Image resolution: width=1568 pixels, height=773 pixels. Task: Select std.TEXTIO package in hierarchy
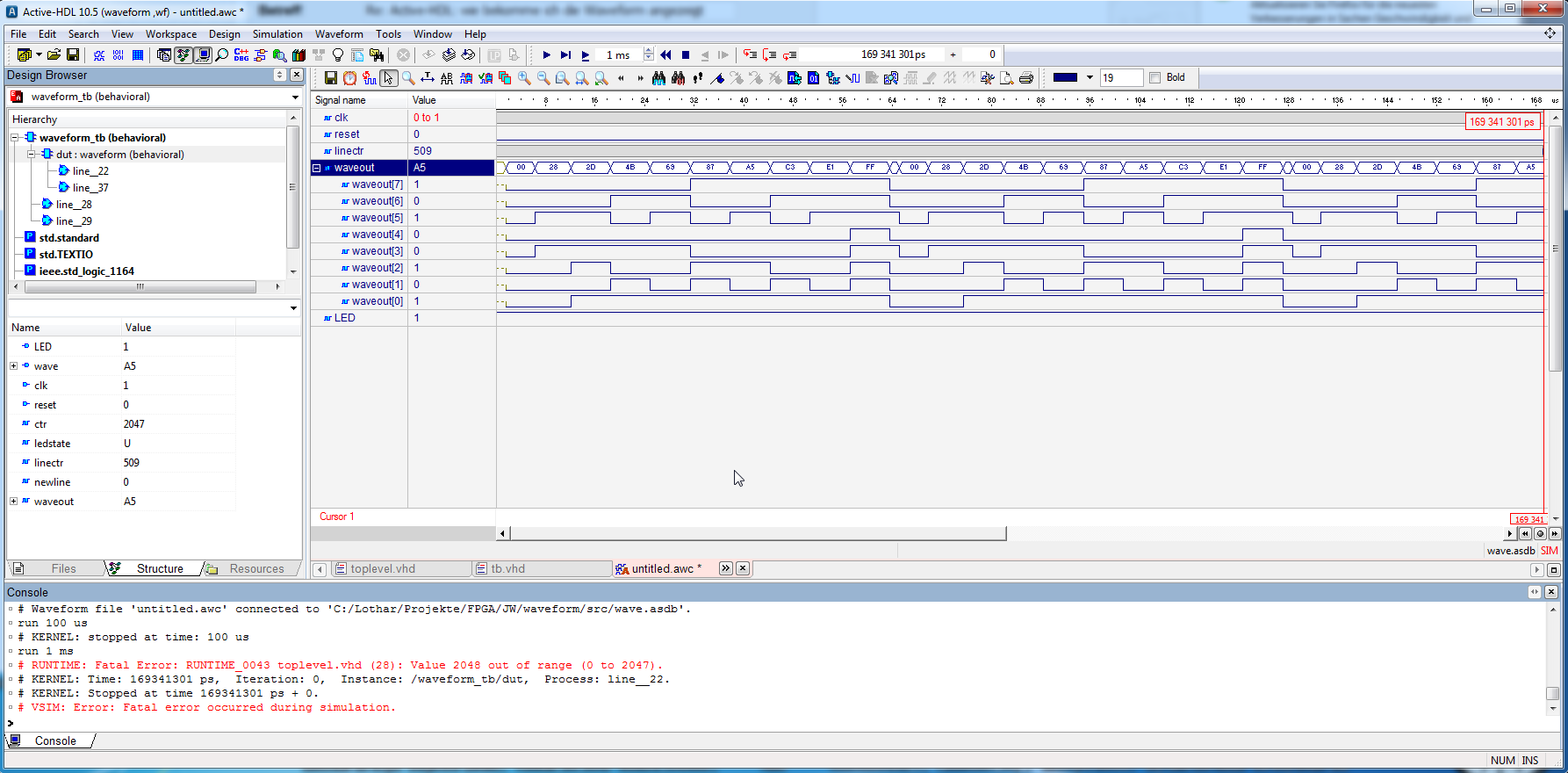tap(66, 255)
